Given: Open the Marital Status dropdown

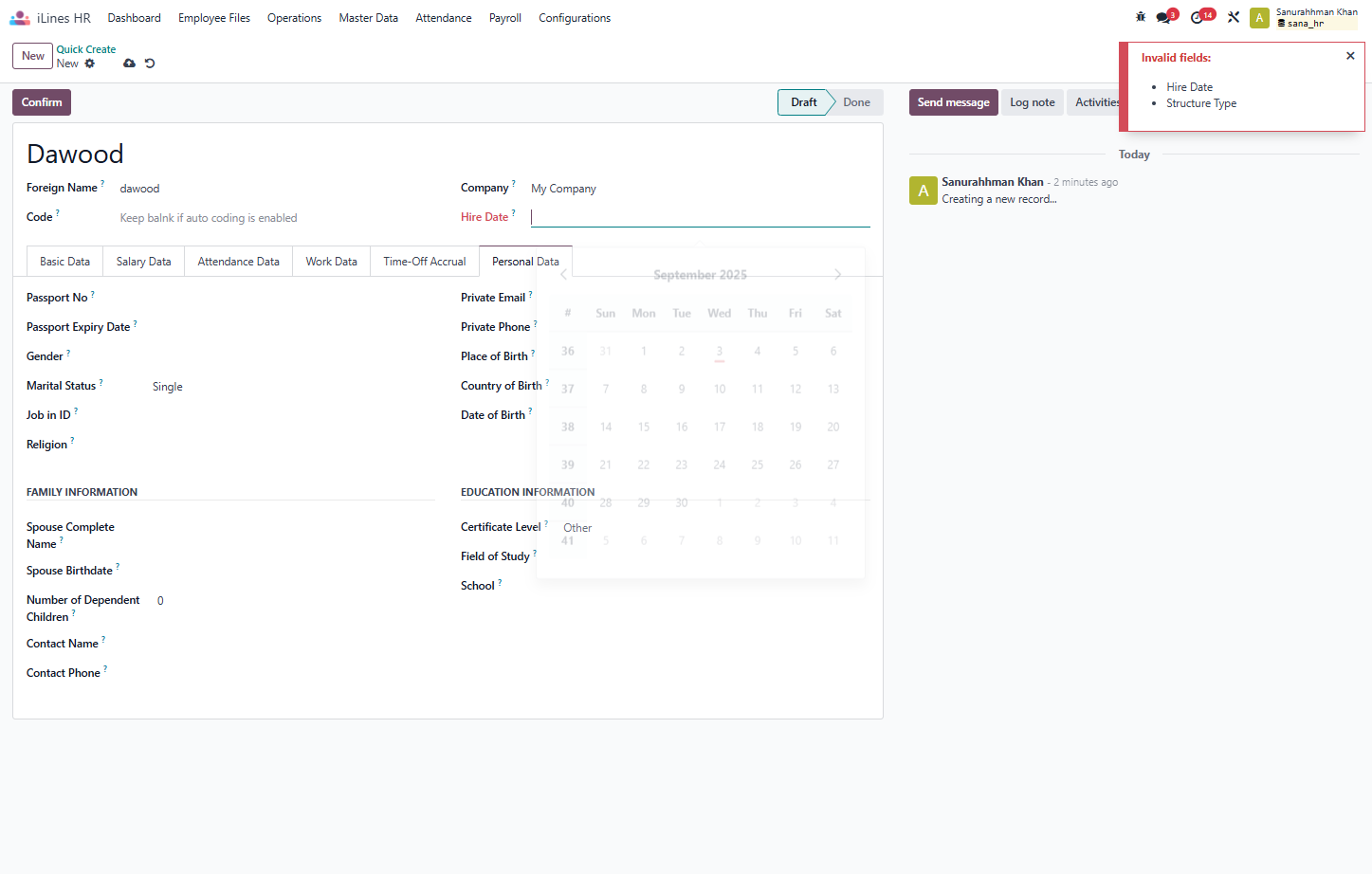Looking at the screenshot, I should (293, 387).
